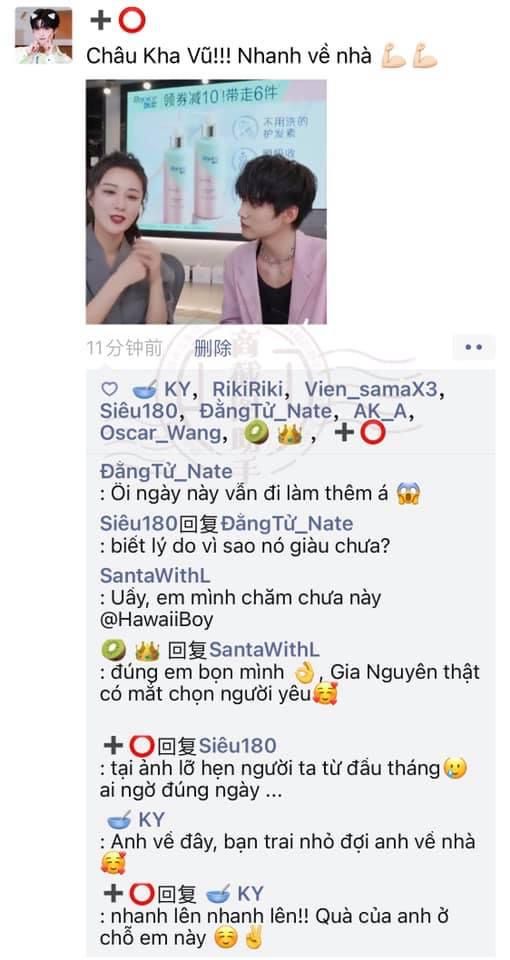Open SantaWithL commenter profile

click(155, 577)
